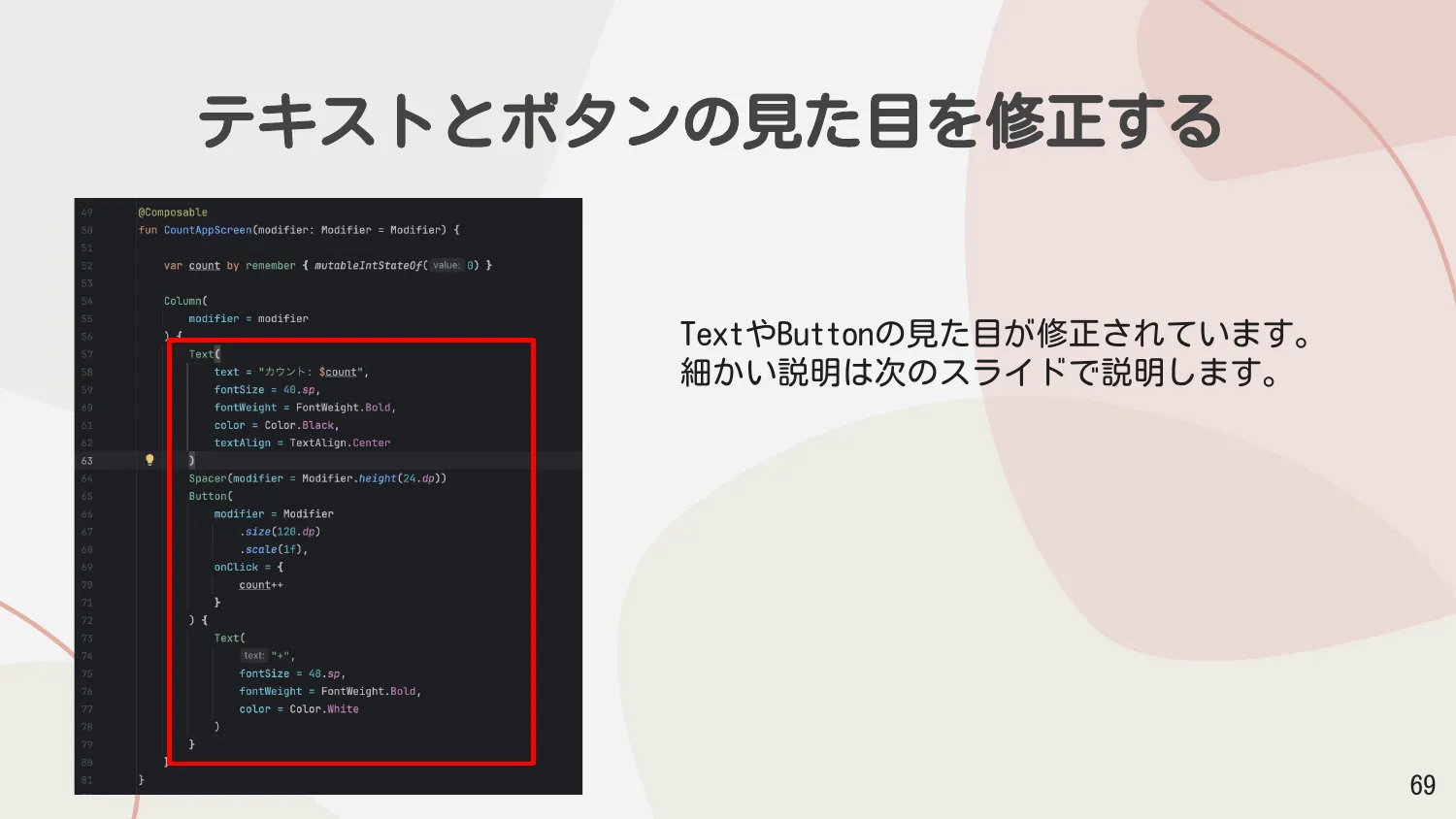Click the value: inlay hint in mutableIntStateOf

click(446, 264)
